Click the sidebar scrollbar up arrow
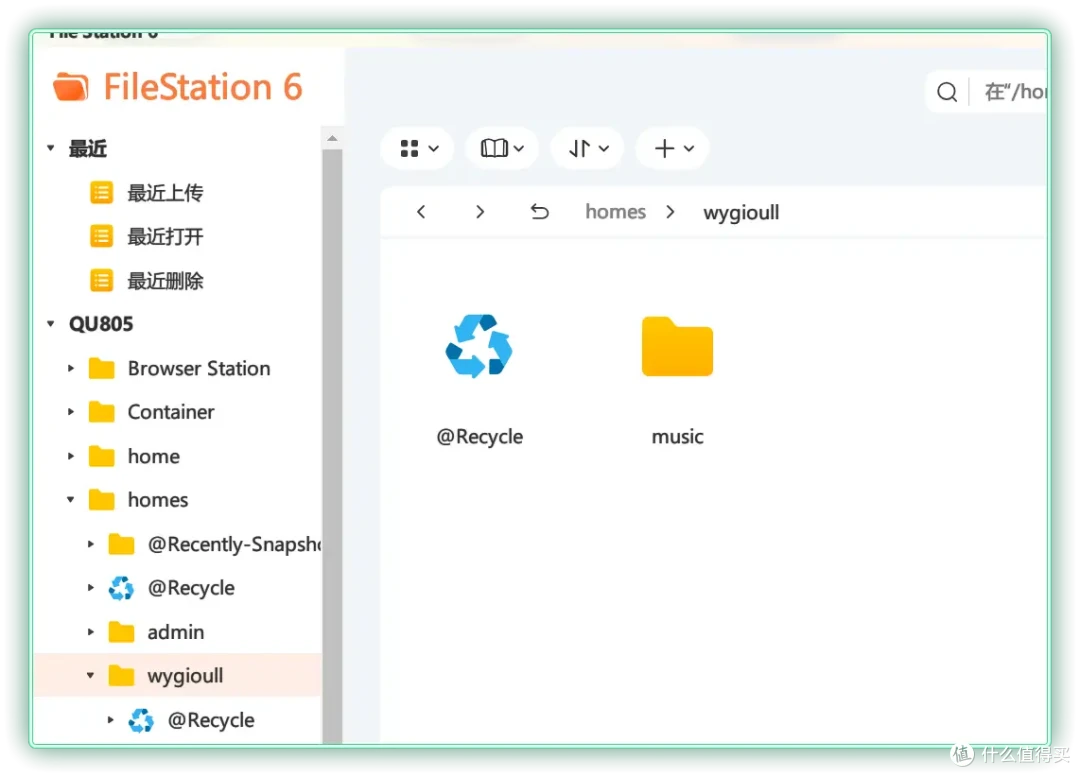This screenshot has width=1080, height=777. [x=332, y=139]
